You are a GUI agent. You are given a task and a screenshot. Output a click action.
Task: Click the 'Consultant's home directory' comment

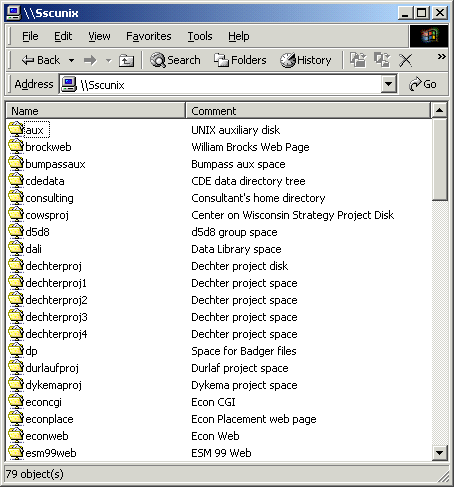click(x=258, y=198)
